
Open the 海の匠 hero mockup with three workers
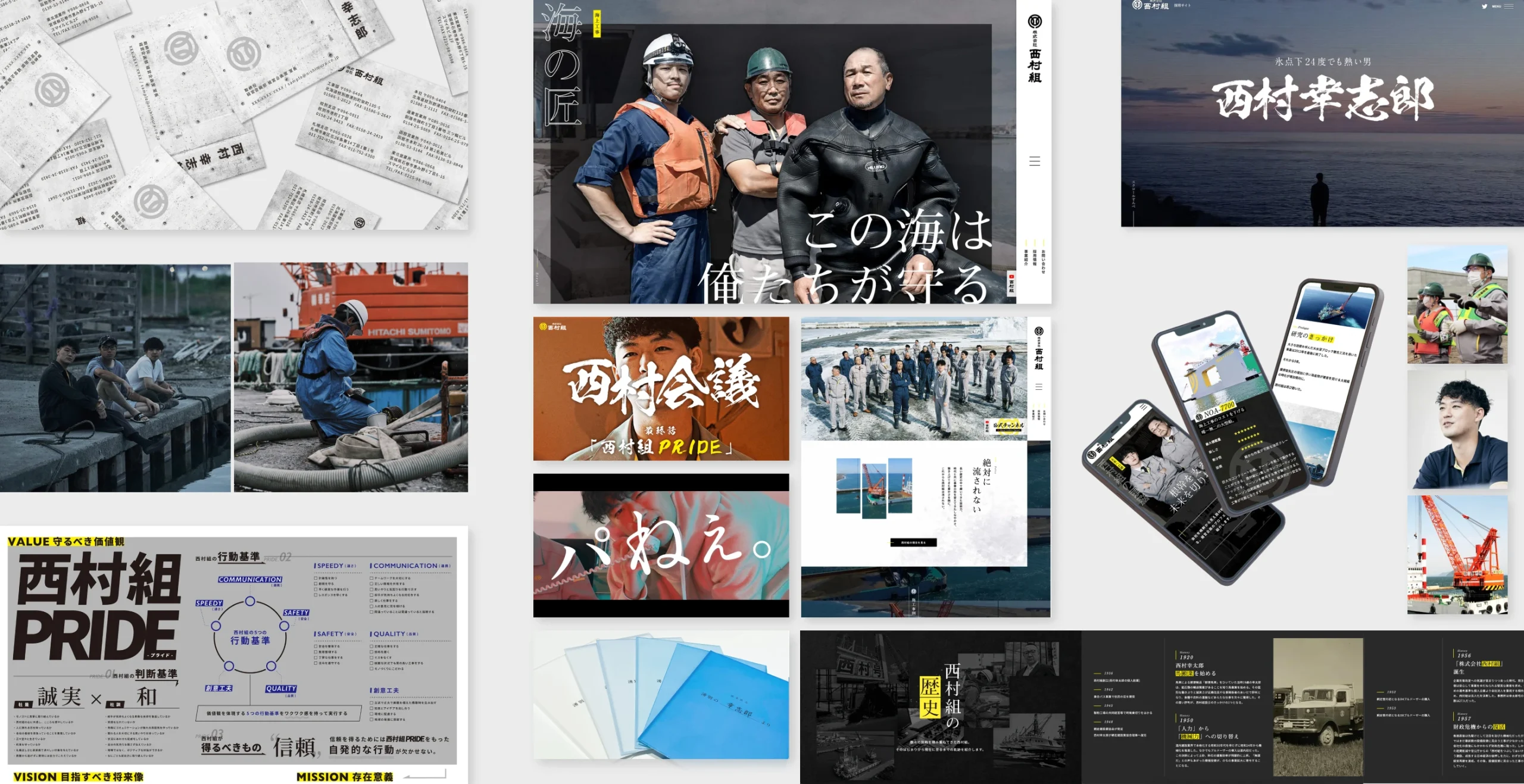point(792,152)
